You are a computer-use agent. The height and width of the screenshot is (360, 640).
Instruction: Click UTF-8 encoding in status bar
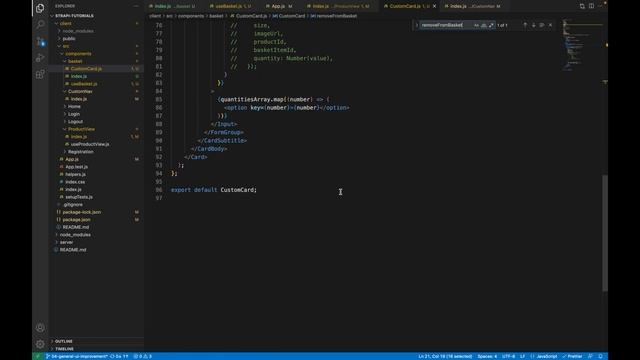point(509,356)
